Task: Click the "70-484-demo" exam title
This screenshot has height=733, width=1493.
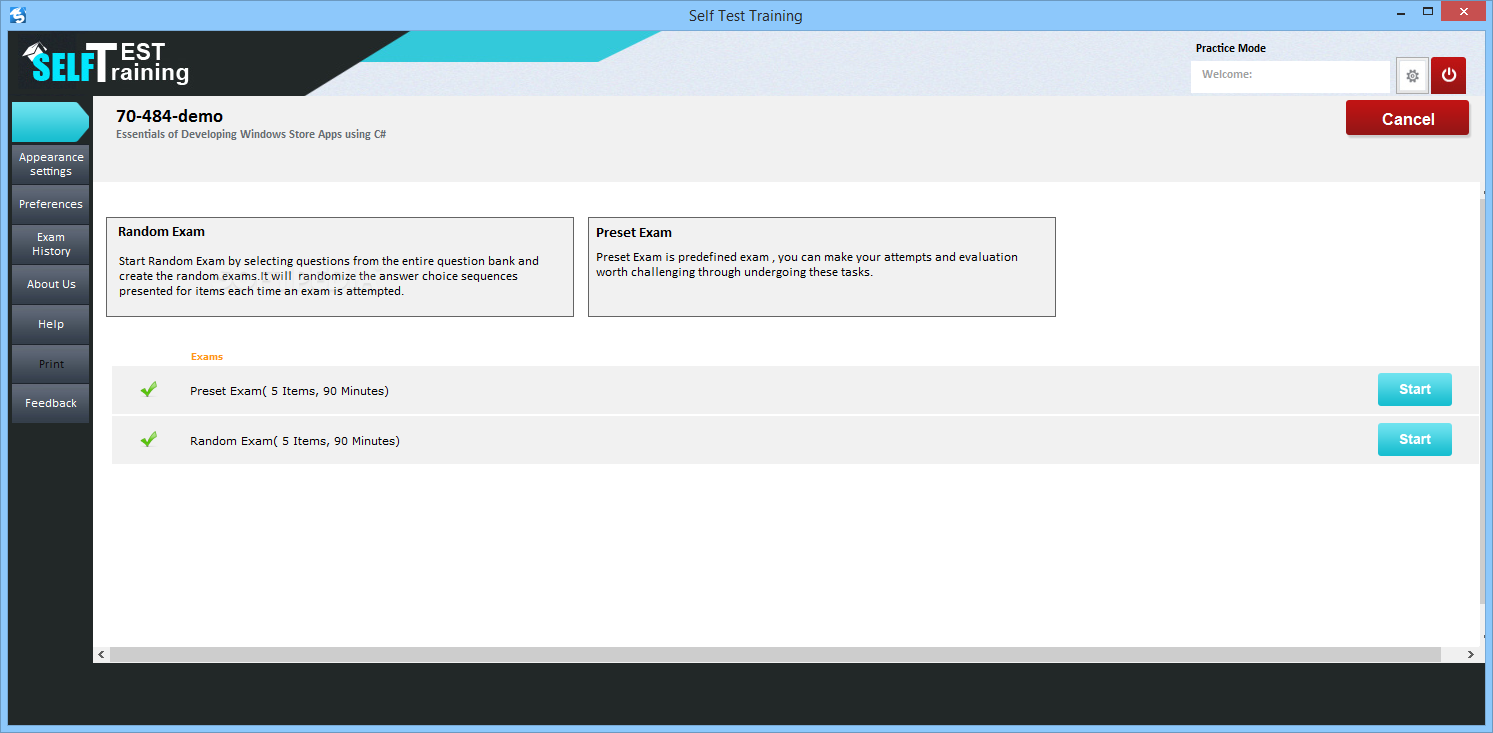Action: (169, 116)
